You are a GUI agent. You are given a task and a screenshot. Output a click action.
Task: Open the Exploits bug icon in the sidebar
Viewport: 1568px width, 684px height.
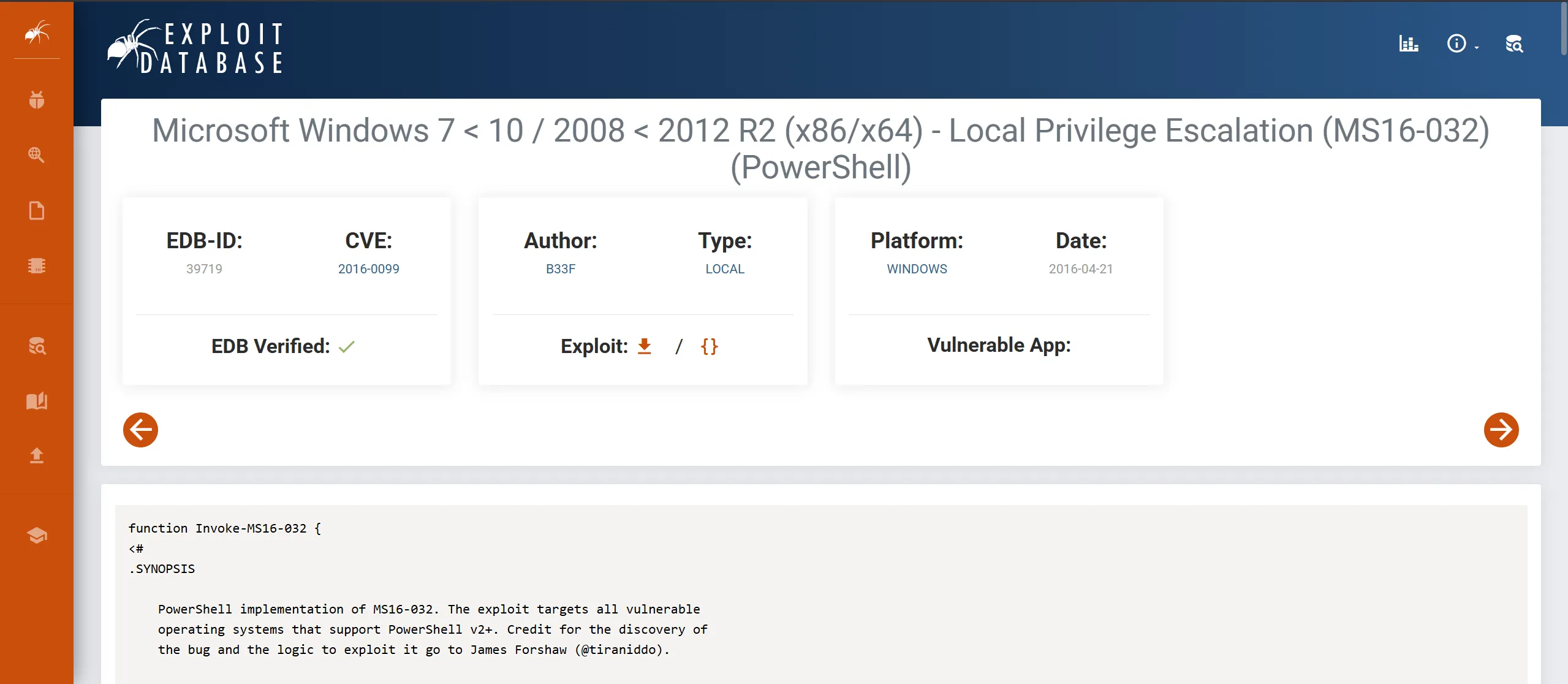(37, 99)
